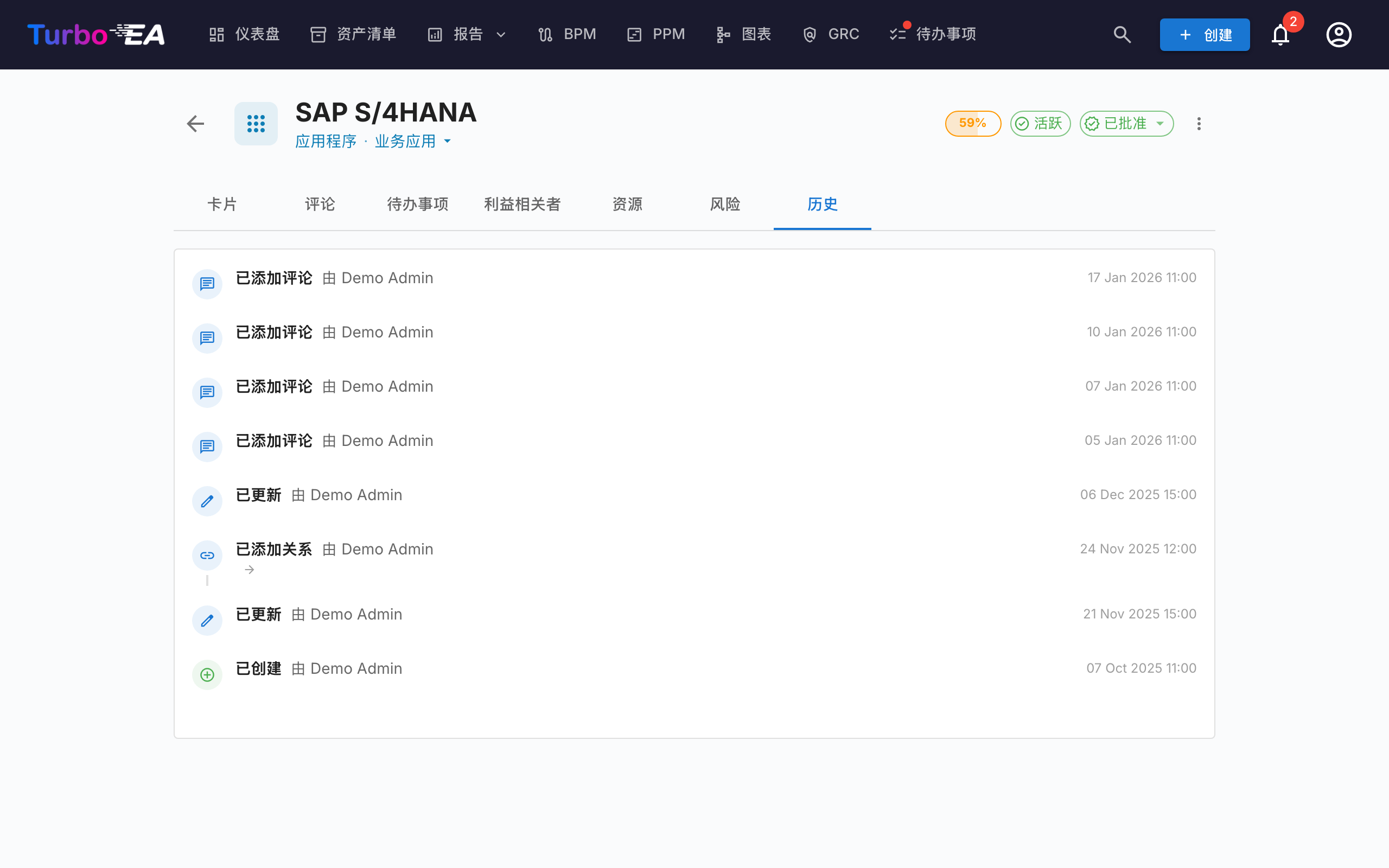
Task: Select the 历史 history tab
Action: point(823,205)
